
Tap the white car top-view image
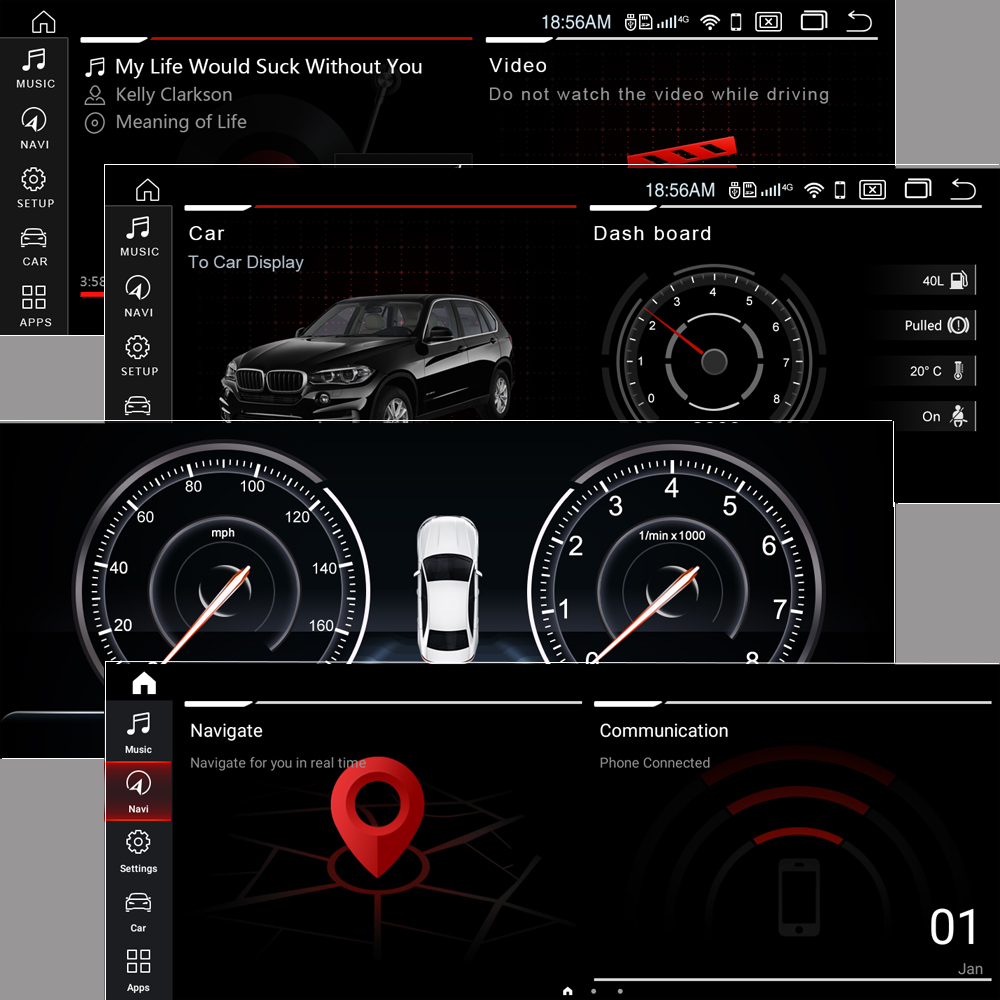pos(447,588)
